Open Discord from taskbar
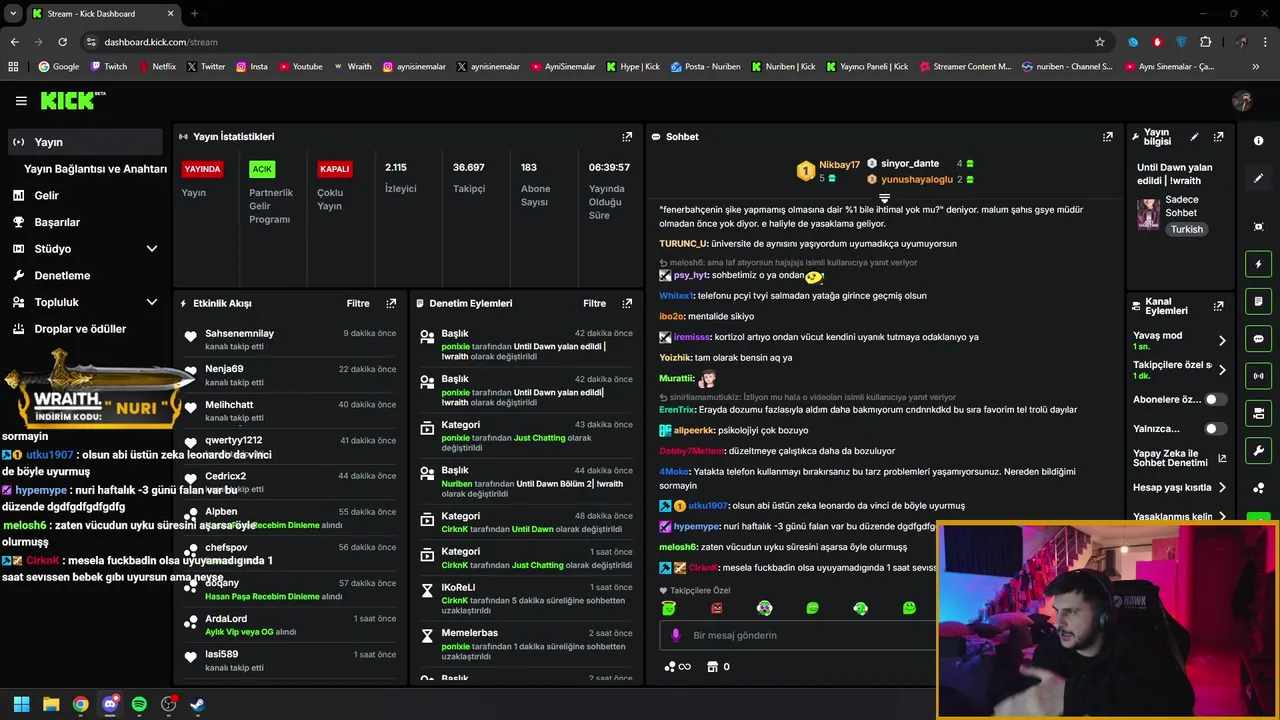This screenshot has height=720, width=1280. tap(110, 704)
